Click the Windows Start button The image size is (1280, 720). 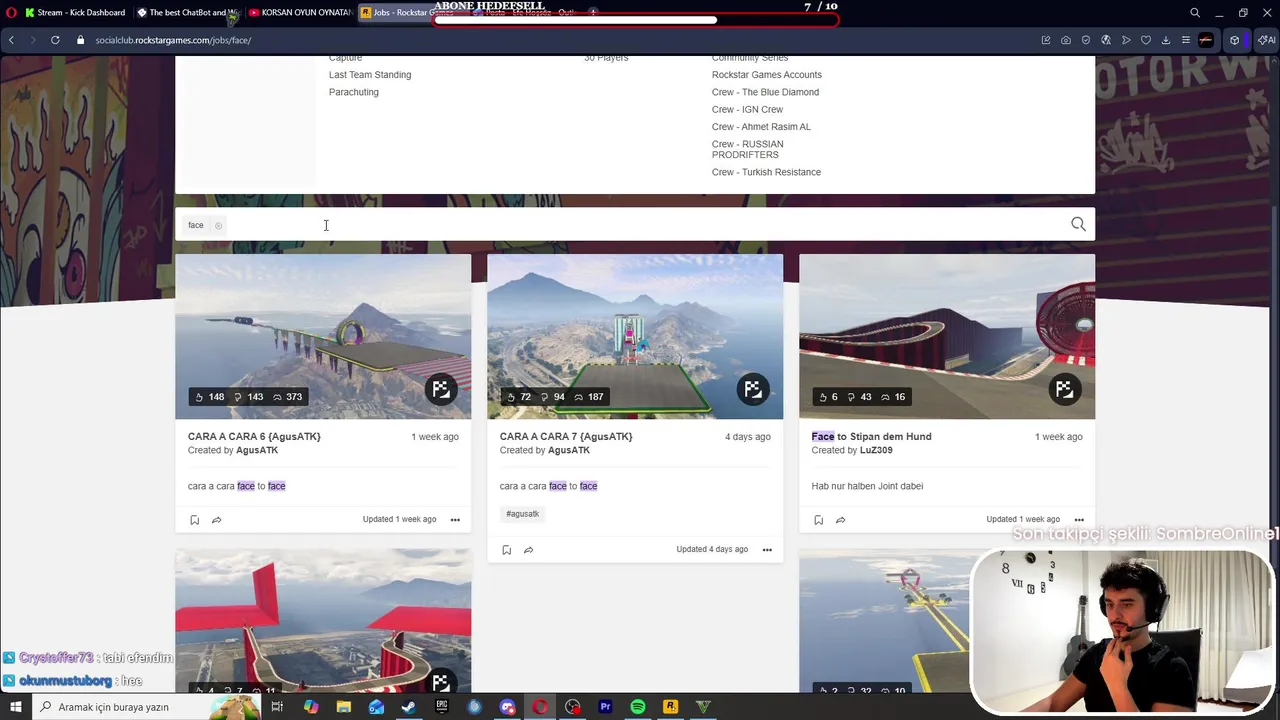point(15,707)
